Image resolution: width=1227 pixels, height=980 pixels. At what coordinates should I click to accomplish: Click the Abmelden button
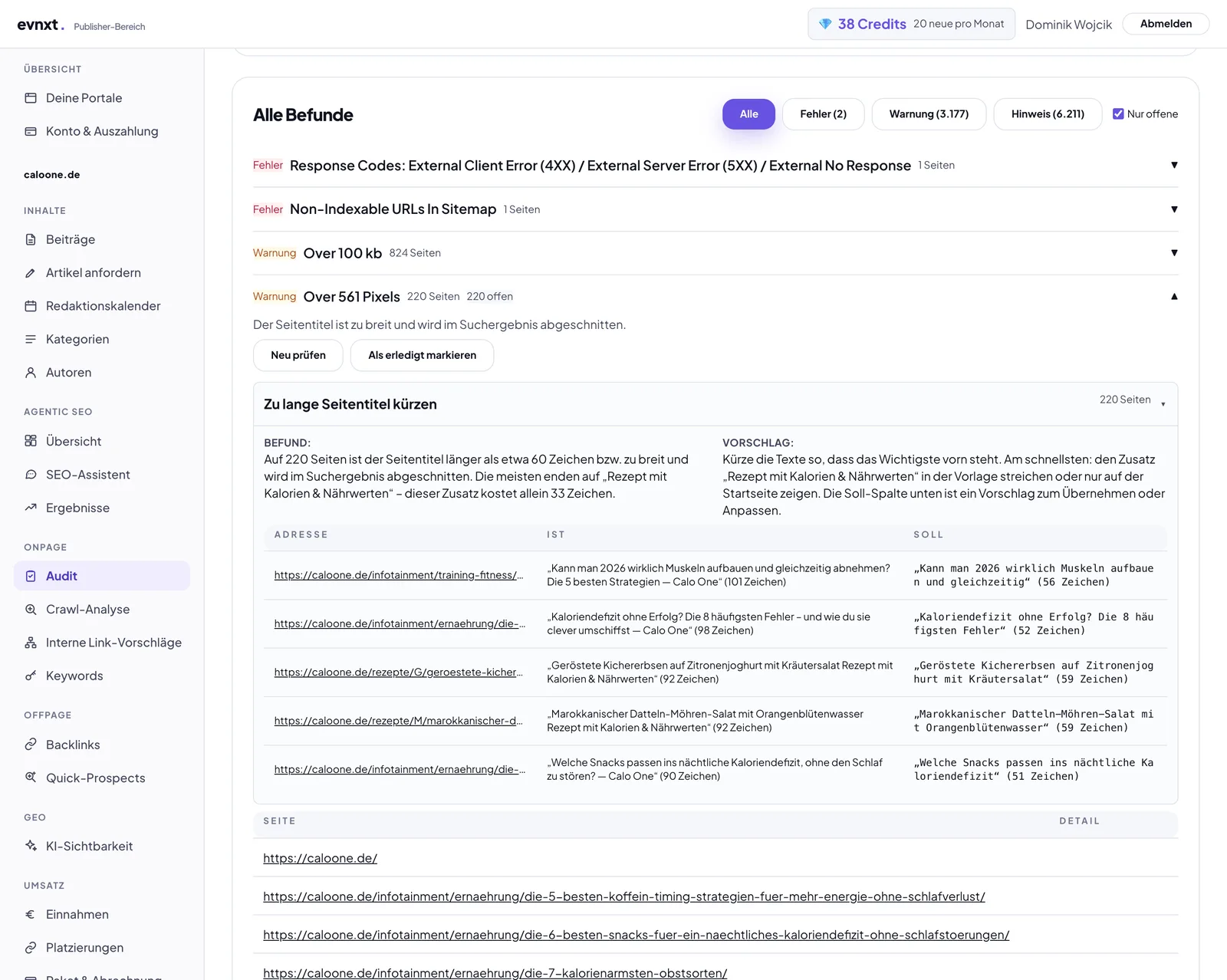pyautogui.click(x=1166, y=24)
